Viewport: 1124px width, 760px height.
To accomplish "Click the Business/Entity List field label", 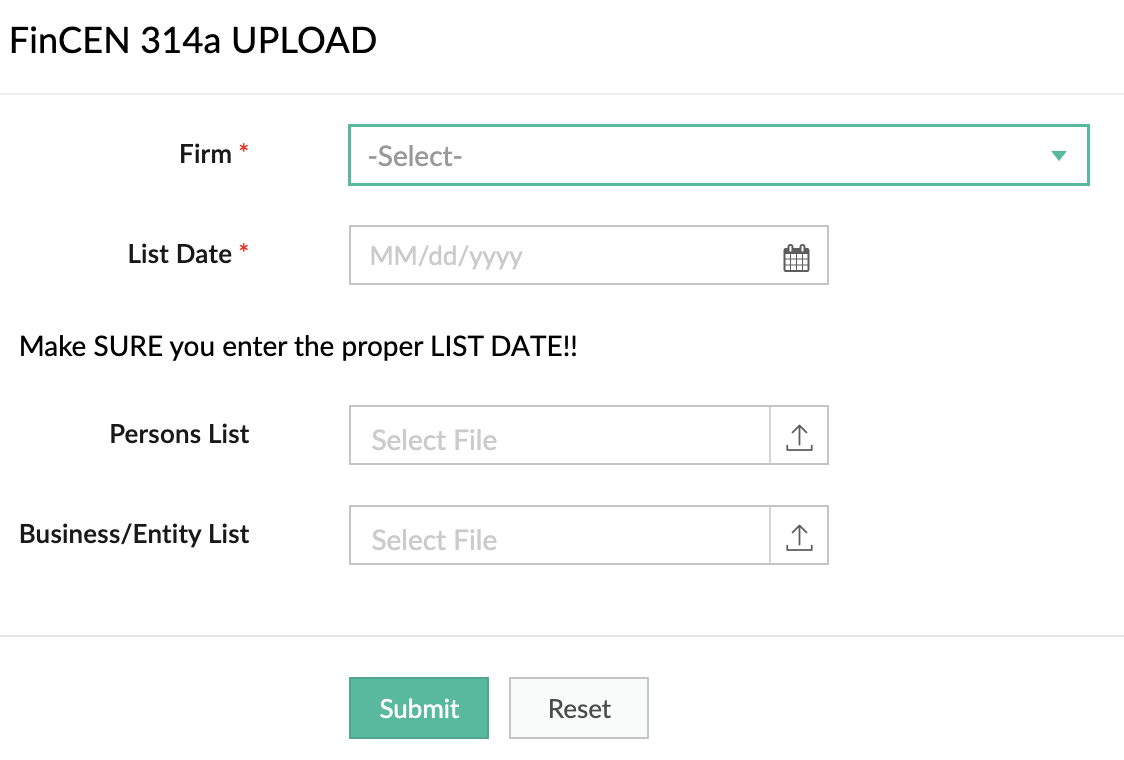I will point(135,534).
